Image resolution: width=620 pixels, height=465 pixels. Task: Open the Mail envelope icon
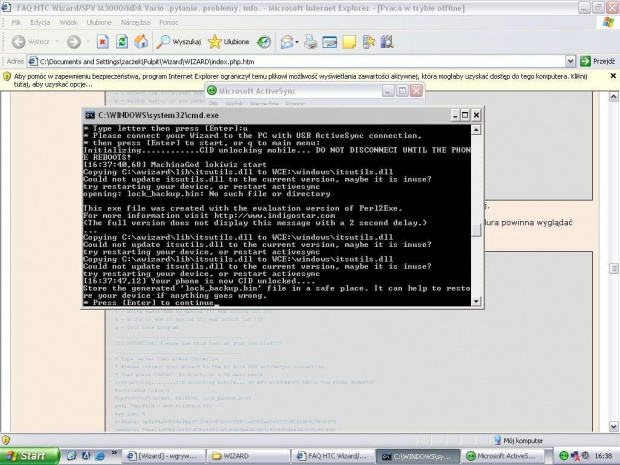[287, 42]
